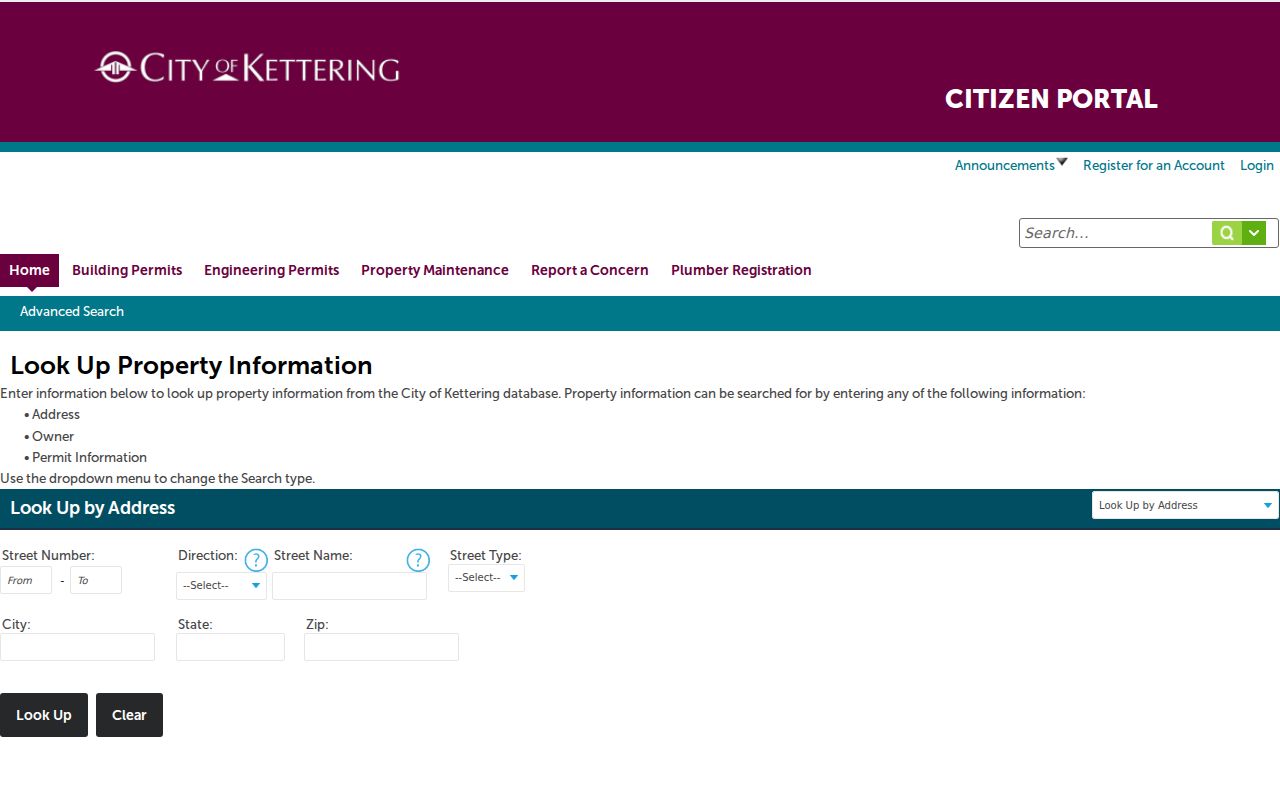Focus the top Search text box
1280x800 pixels.
[1116, 233]
